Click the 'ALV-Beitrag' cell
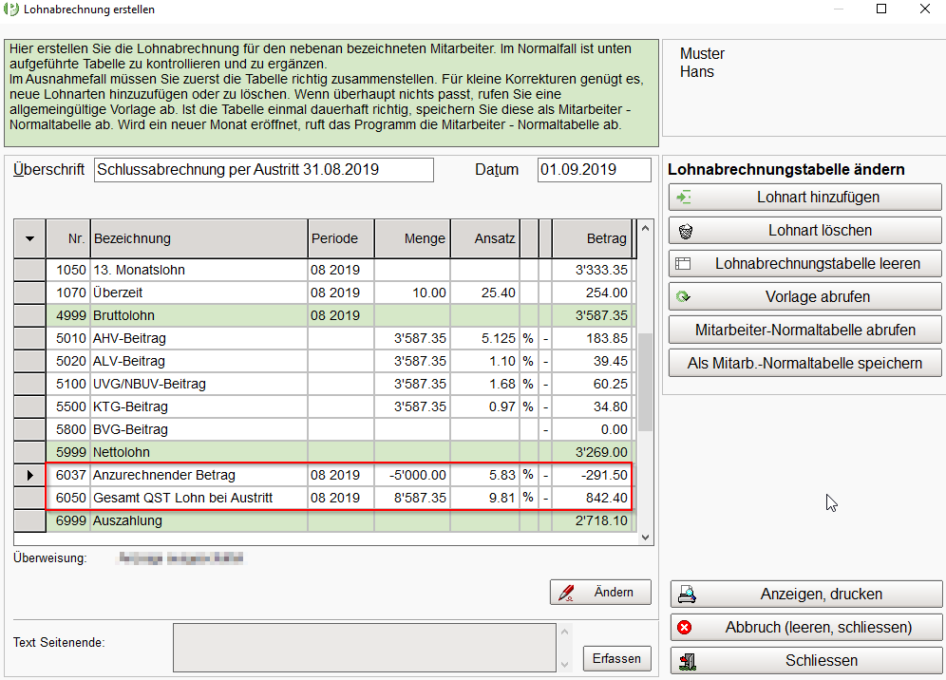 click(x=199, y=361)
